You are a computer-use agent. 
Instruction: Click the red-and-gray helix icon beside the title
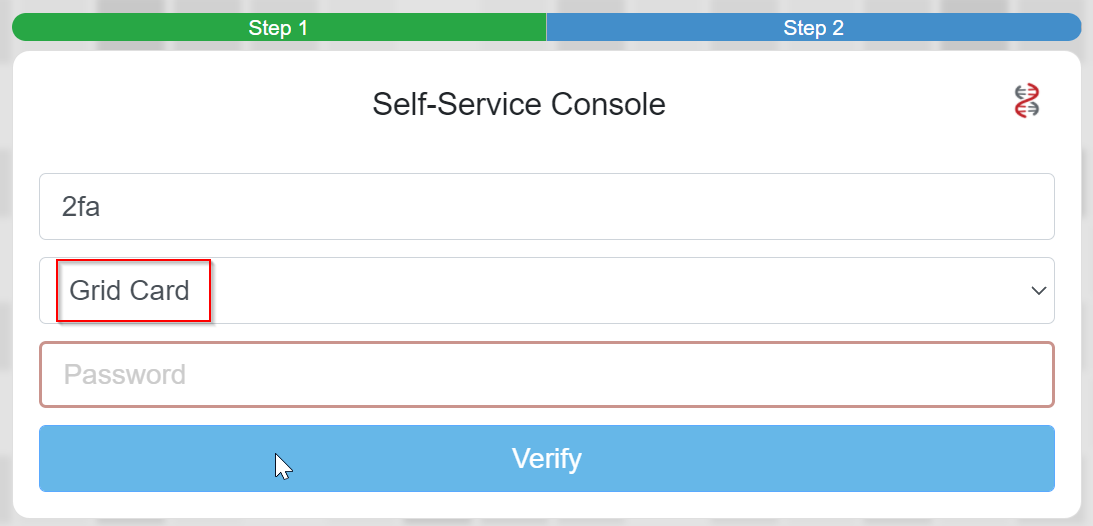(1027, 101)
